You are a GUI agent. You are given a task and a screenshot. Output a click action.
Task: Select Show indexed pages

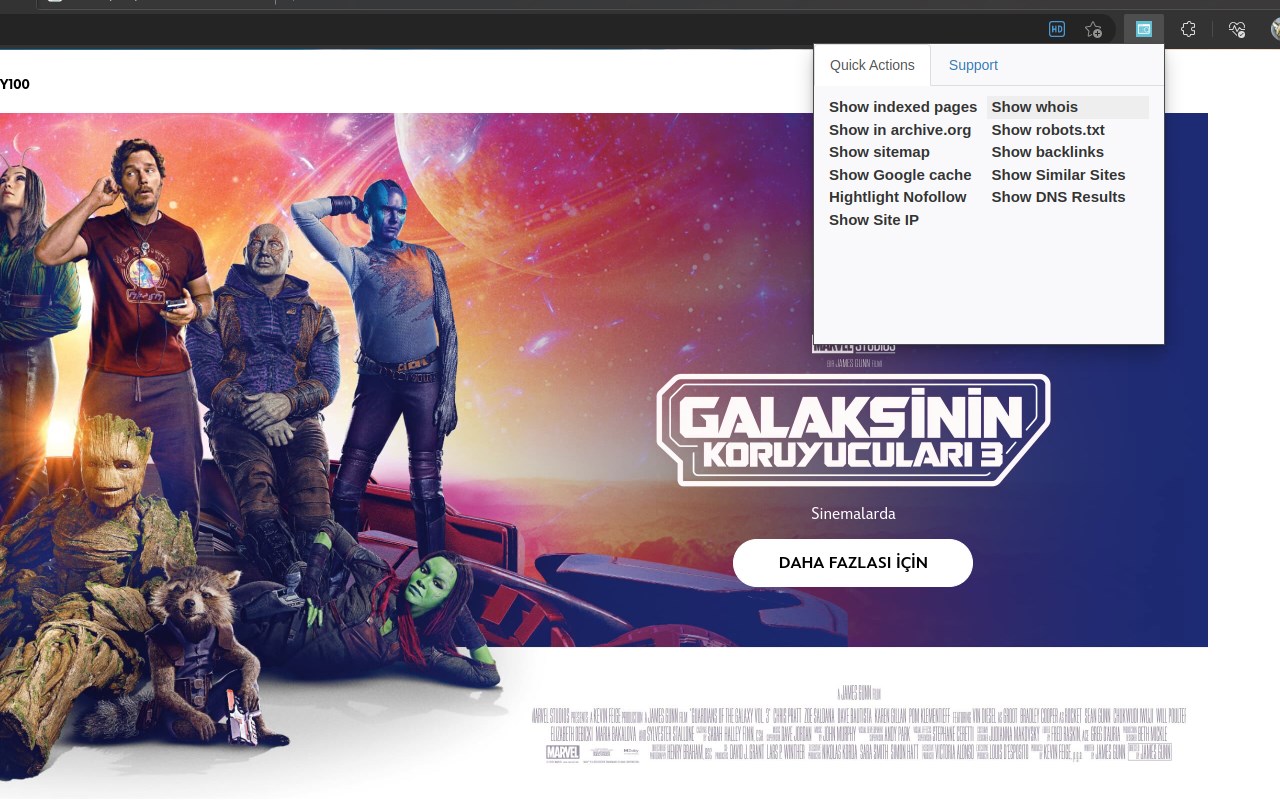[x=903, y=107]
